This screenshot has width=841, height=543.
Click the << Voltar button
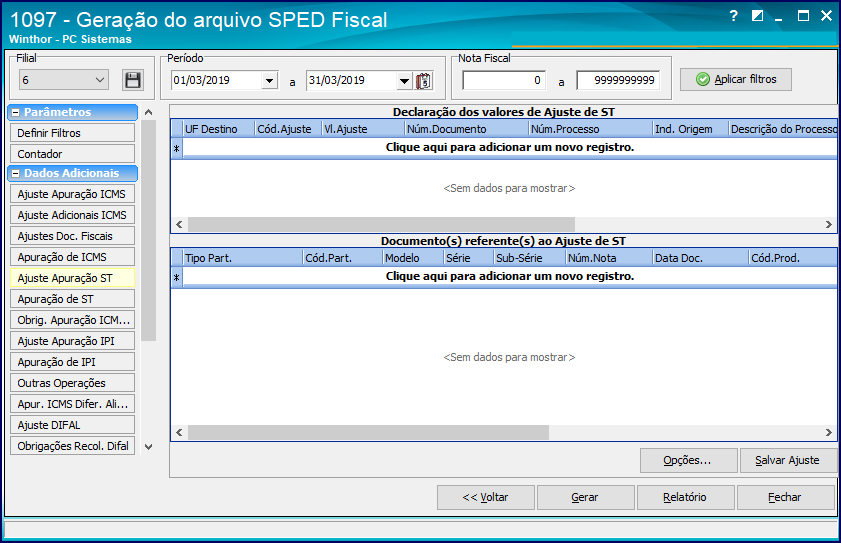pos(485,497)
